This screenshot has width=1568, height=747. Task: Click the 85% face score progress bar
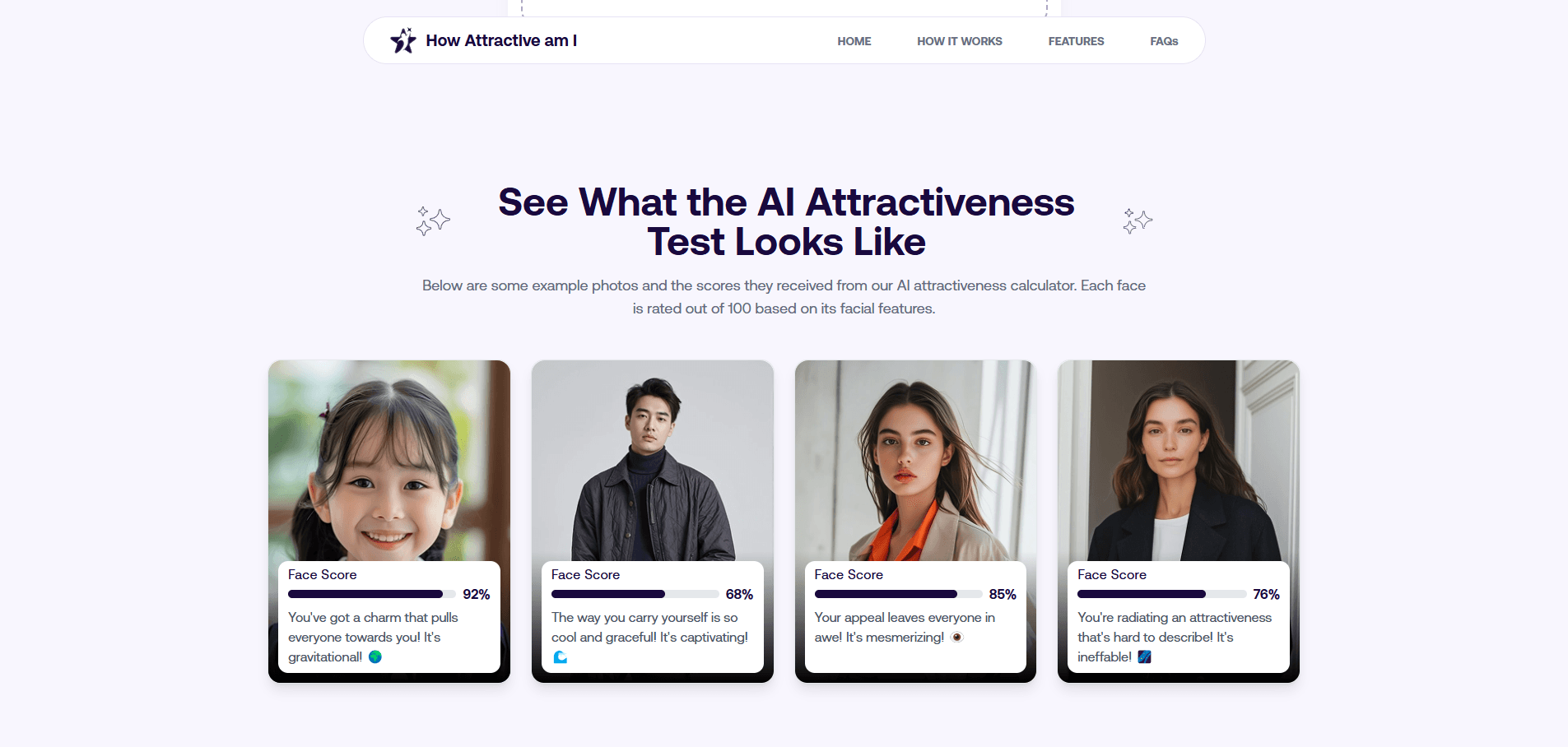click(x=899, y=594)
